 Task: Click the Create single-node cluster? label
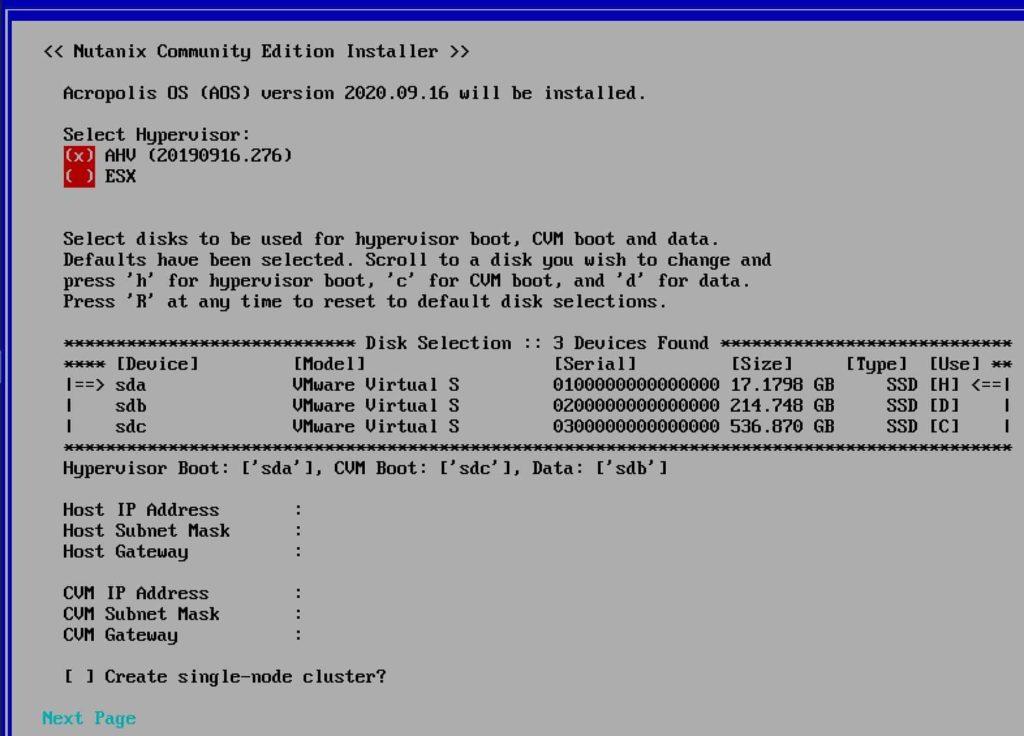pyautogui.click(x=246, y=677)
